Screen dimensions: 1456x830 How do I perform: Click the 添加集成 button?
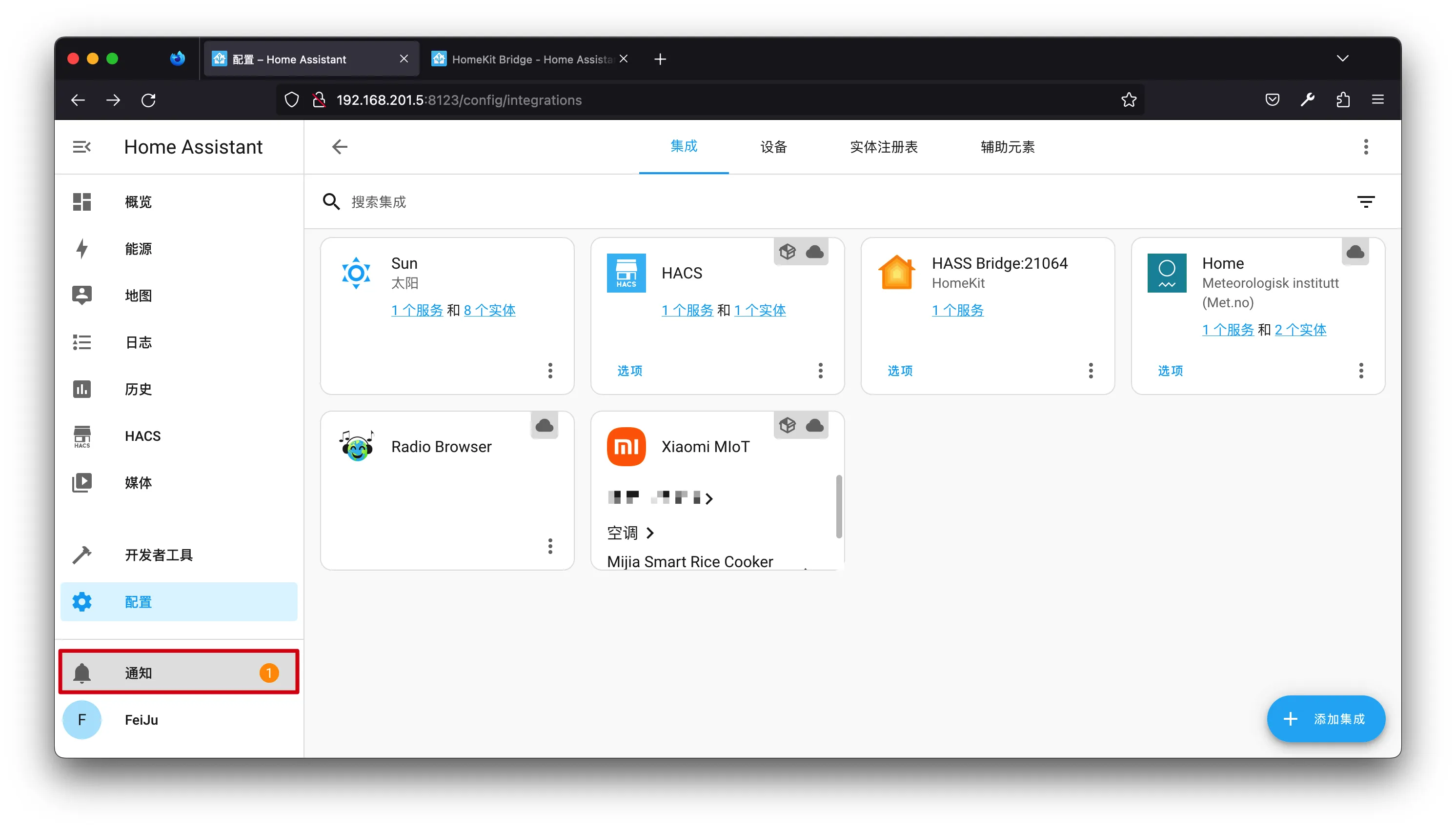1326,719
